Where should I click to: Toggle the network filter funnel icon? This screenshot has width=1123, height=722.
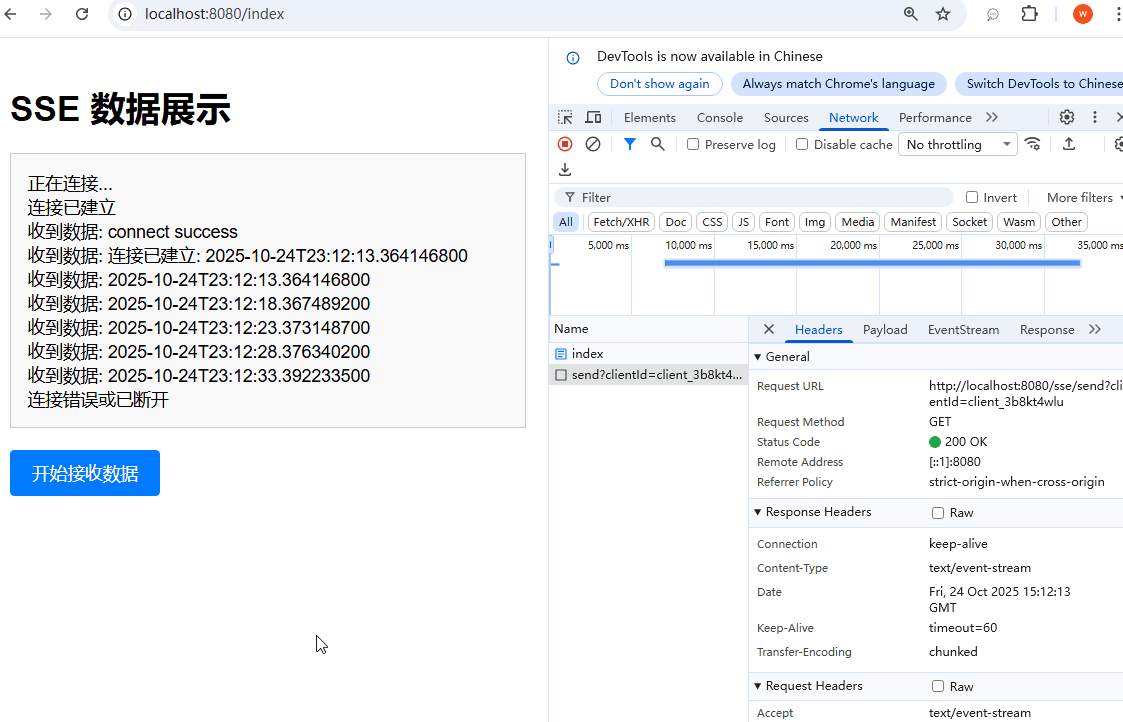630,144
